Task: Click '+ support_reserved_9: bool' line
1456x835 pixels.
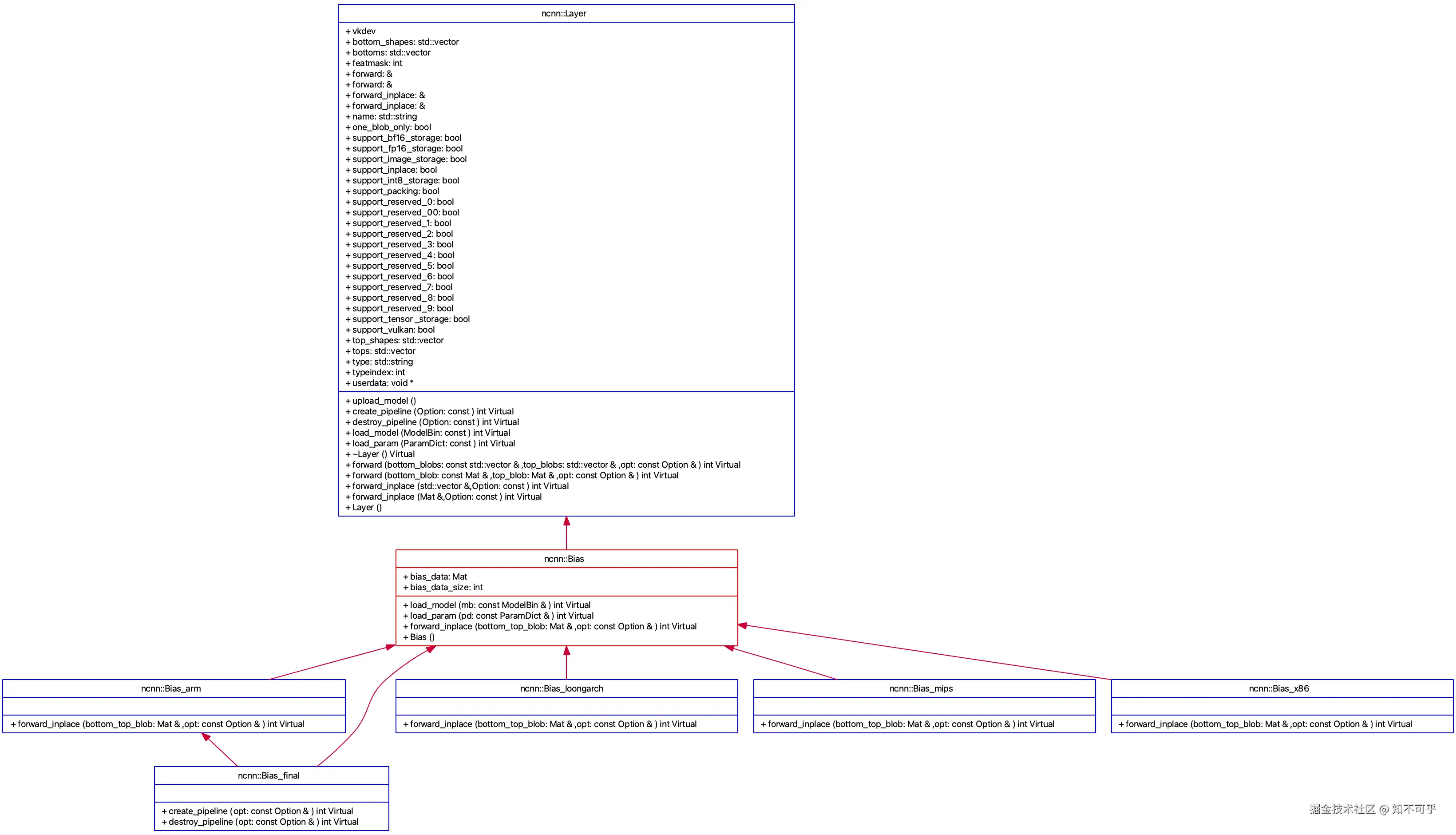Action: click(x=400, y=309)
